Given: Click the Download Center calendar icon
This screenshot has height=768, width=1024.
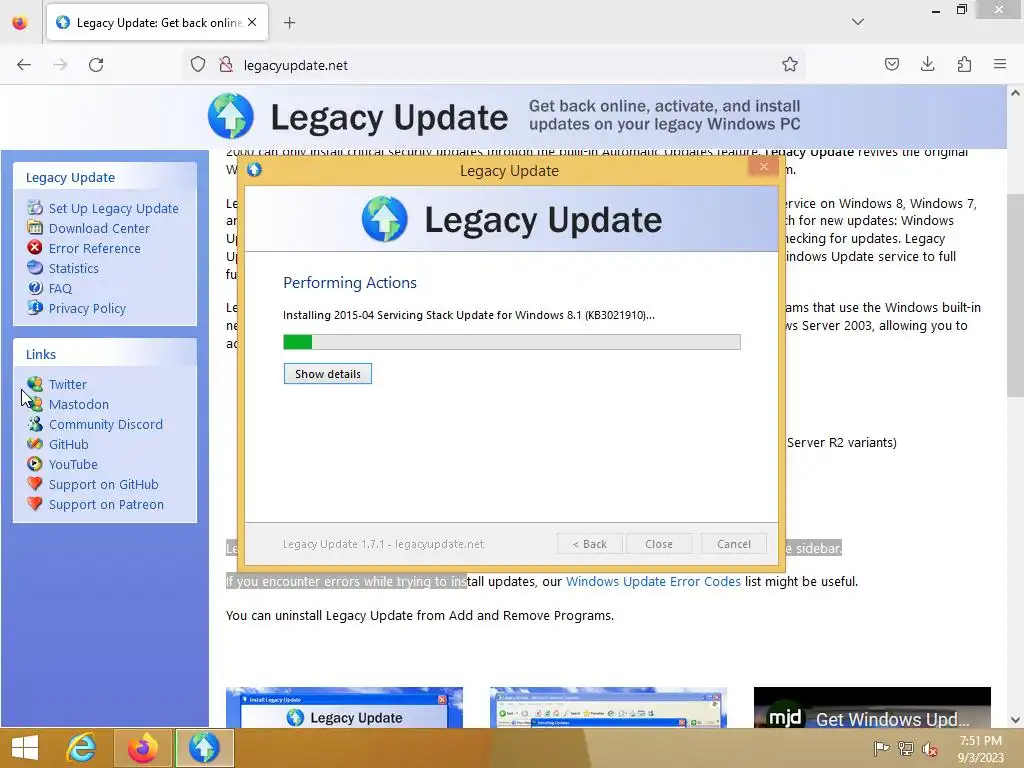Looking at the screenshot, I should pos(35,228).
